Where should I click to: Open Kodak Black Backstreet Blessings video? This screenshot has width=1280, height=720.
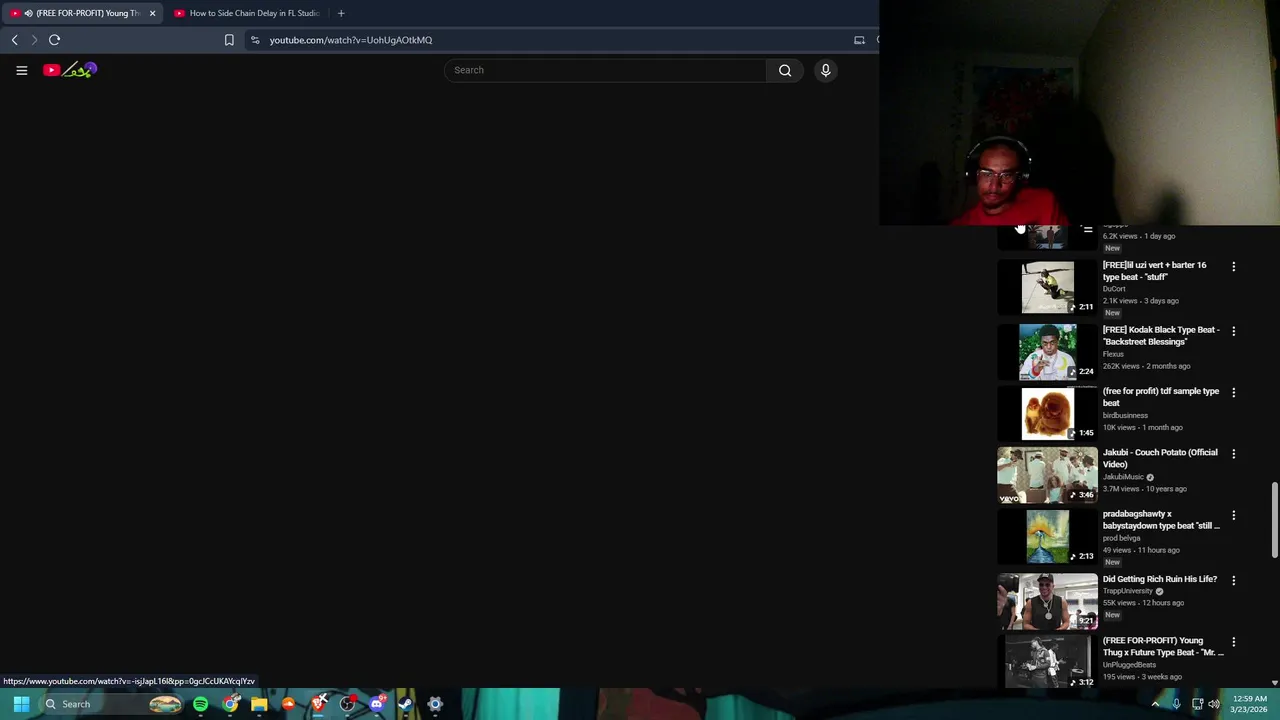coord(1161,336)
